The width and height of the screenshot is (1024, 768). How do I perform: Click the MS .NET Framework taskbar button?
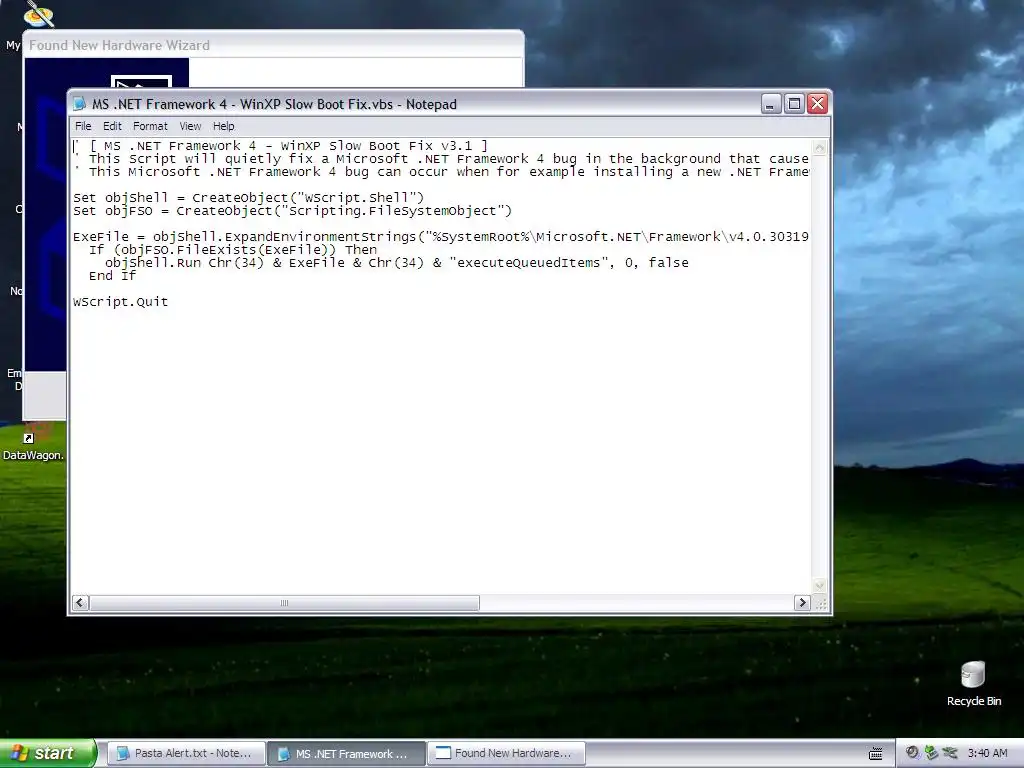[346, 754]
